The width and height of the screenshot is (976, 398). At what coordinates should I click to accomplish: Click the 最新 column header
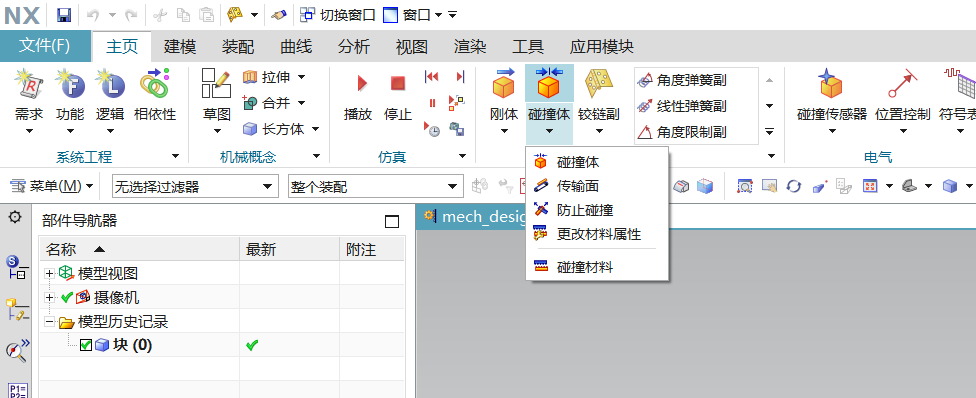289,250
